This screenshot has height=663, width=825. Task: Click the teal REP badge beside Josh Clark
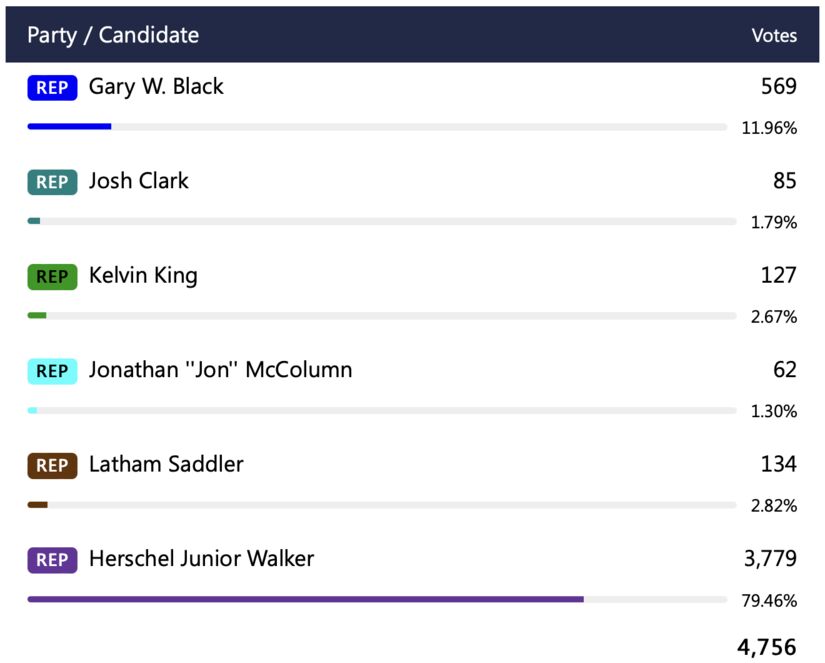pos(52,182)
